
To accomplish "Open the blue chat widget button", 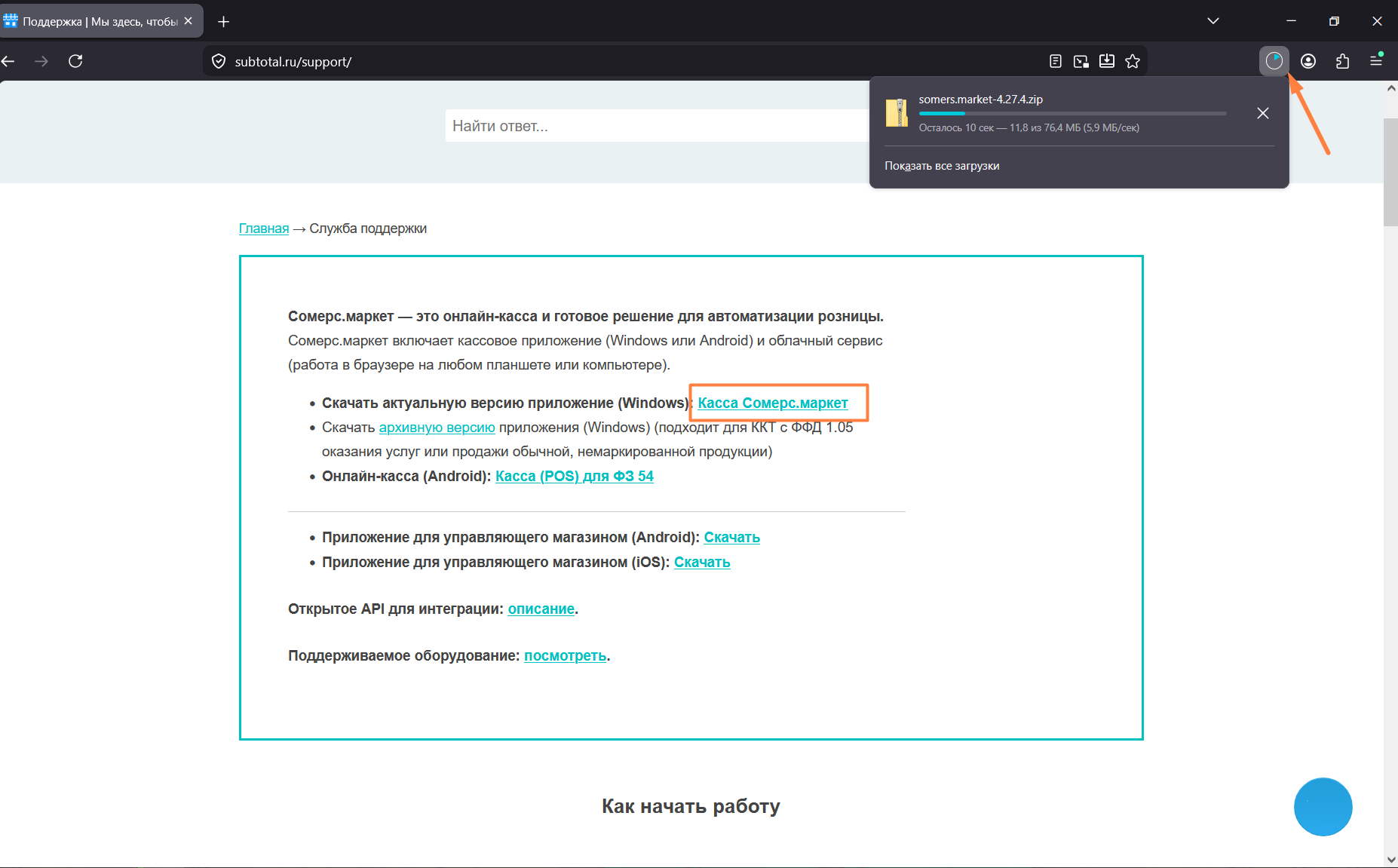I will [x=1323, y=807].
